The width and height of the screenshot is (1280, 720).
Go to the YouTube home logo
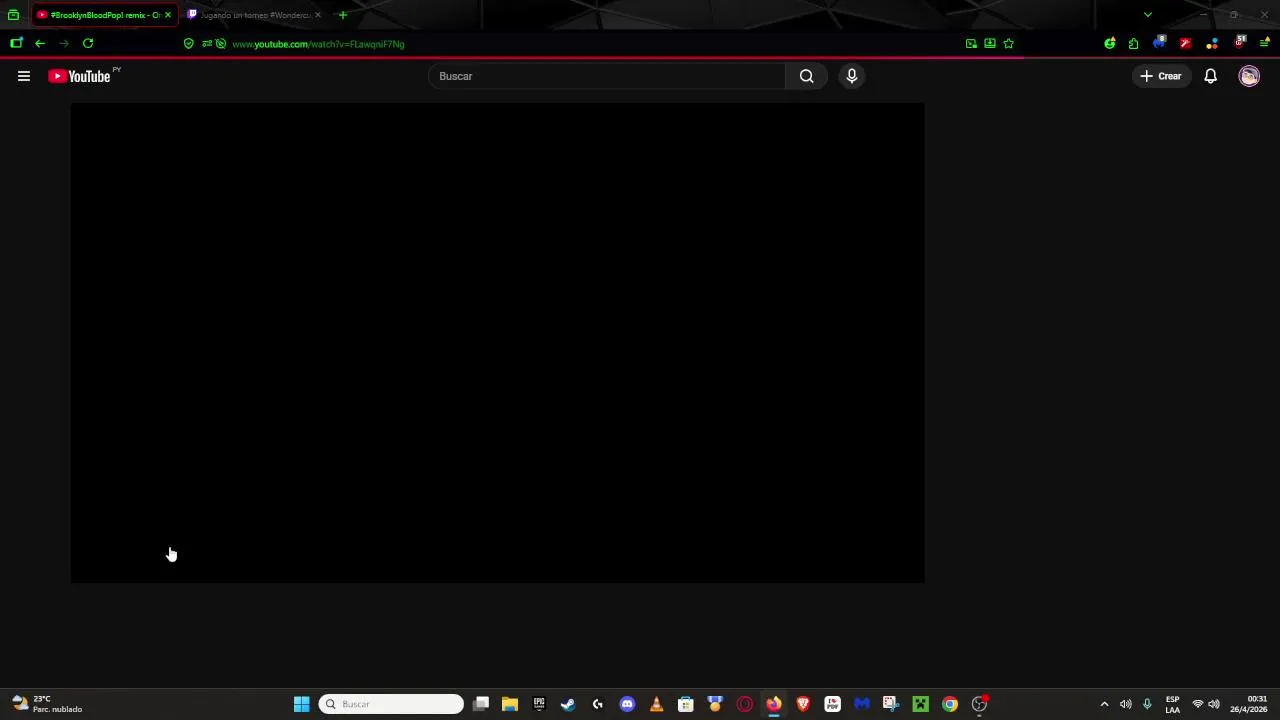coord(79,76)
